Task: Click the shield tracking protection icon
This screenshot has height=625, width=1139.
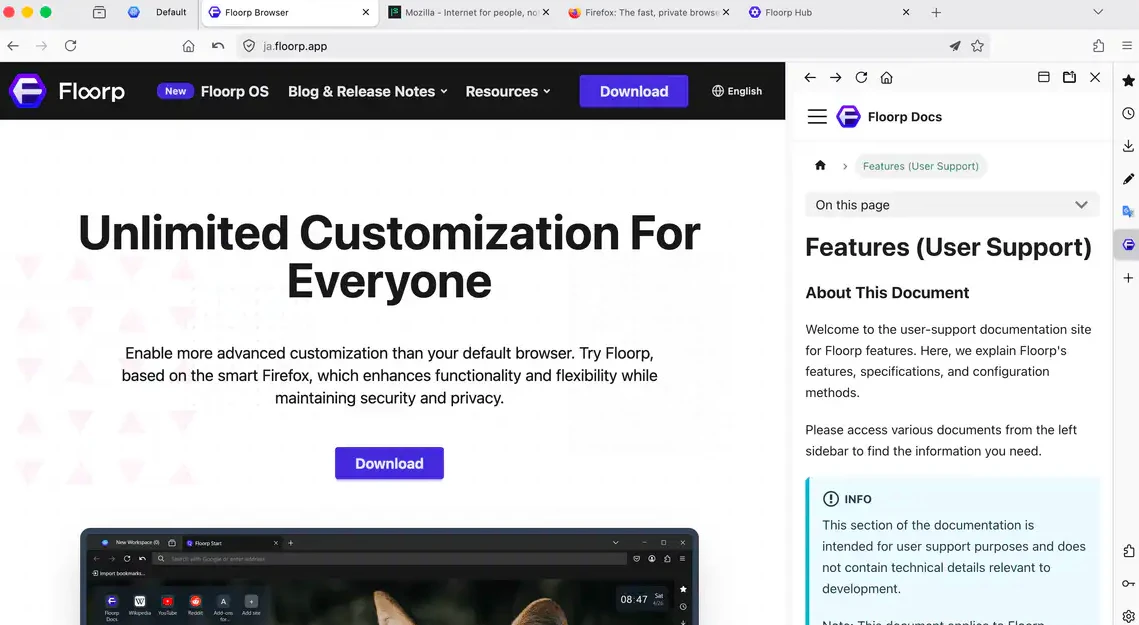Action: pyautogui.click(x=249, y=46)
